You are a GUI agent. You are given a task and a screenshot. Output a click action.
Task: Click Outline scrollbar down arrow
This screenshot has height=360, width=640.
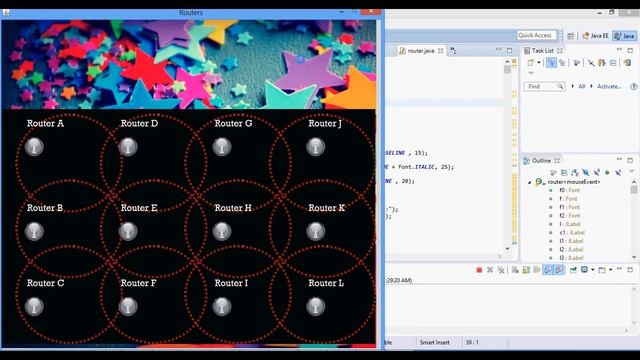[x=634, y=257]
